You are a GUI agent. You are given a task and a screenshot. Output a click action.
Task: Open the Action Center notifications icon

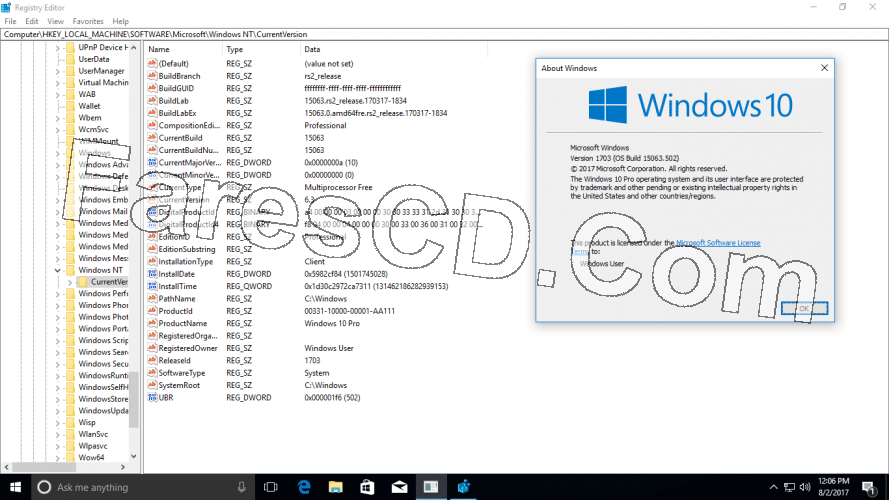pos(869,487)
